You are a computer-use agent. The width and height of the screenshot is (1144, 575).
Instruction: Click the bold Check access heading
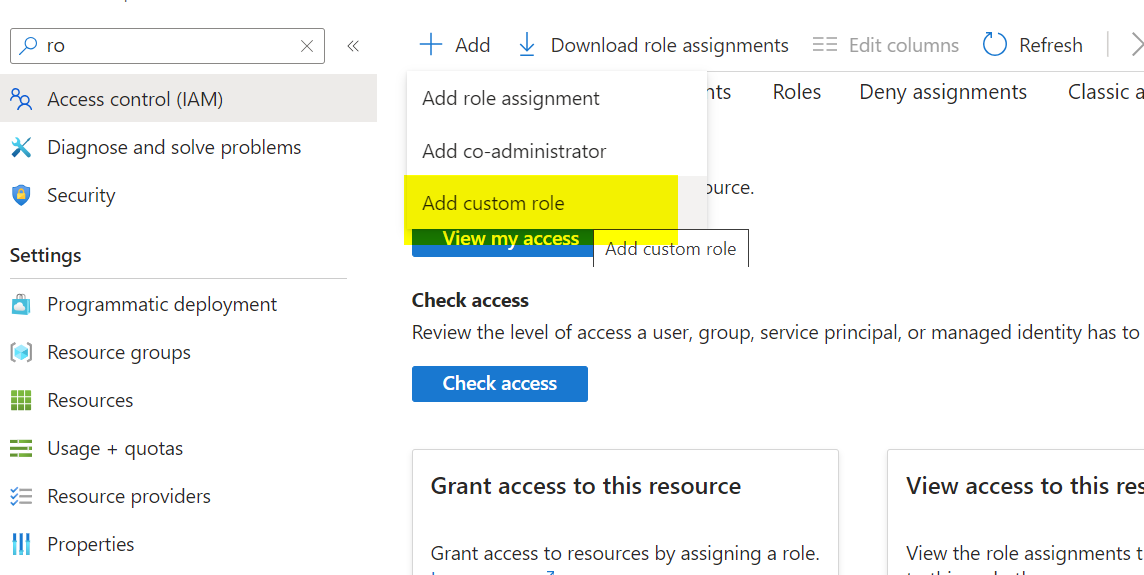(x=470, y=301)
